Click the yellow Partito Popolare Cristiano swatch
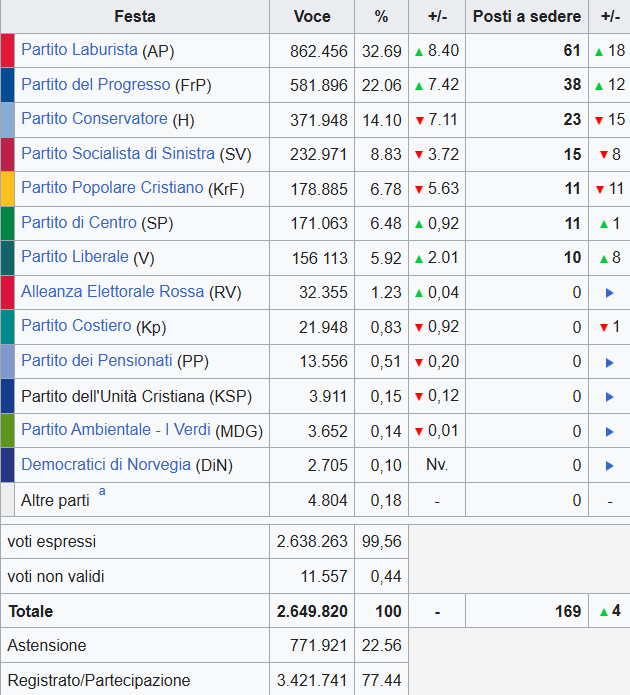 tap(7, 188)
